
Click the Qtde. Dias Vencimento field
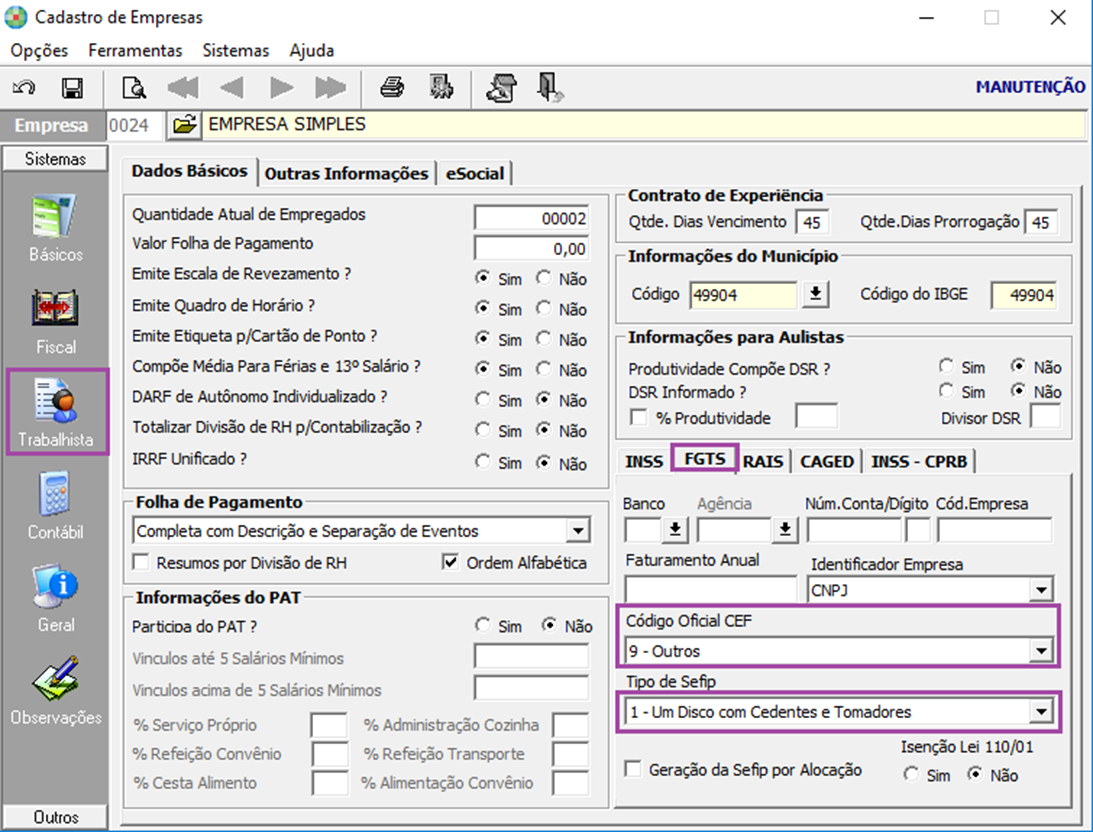pos(812,222)
